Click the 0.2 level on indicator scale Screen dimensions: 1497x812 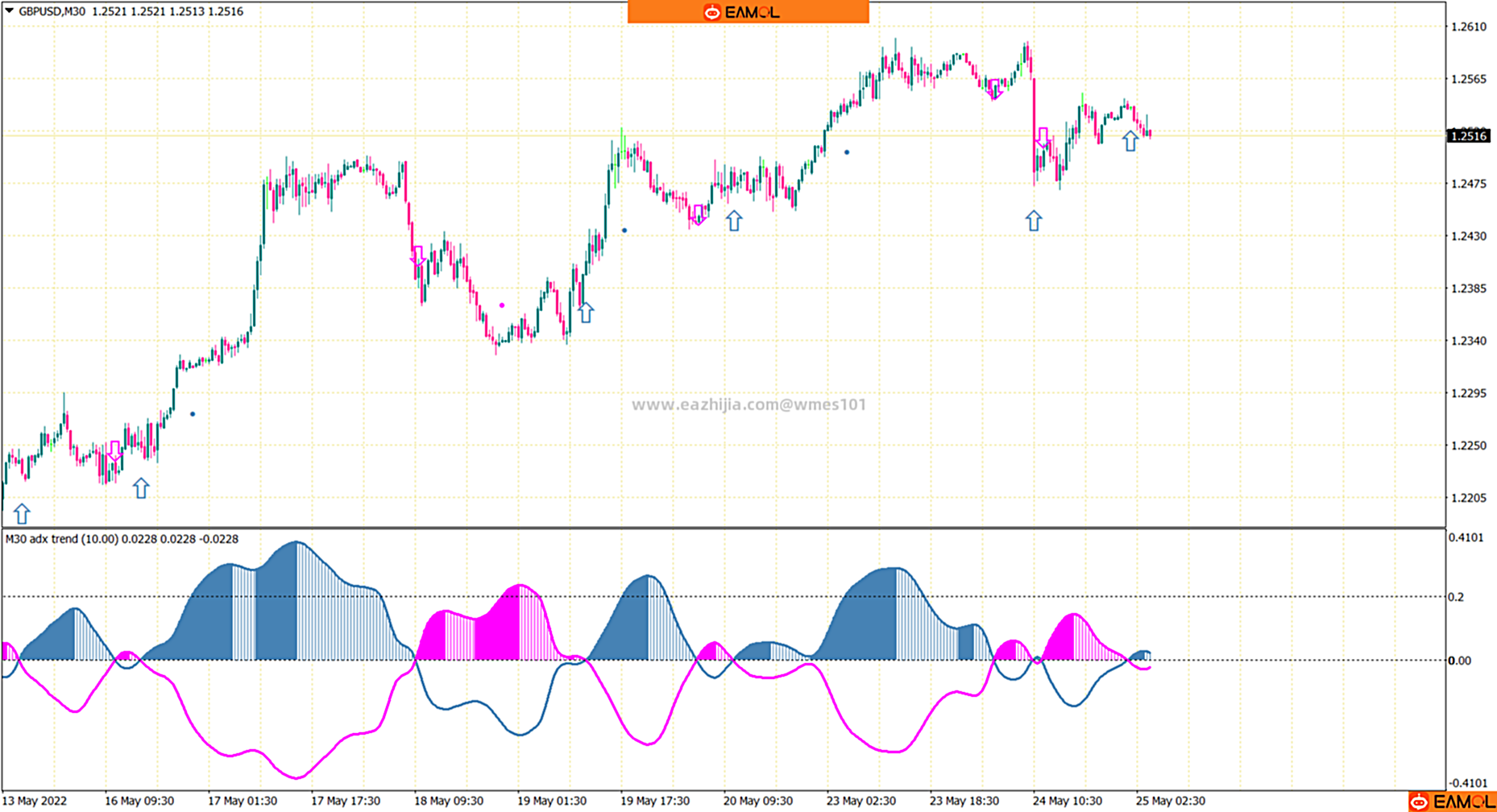(x=1456, y=597)
